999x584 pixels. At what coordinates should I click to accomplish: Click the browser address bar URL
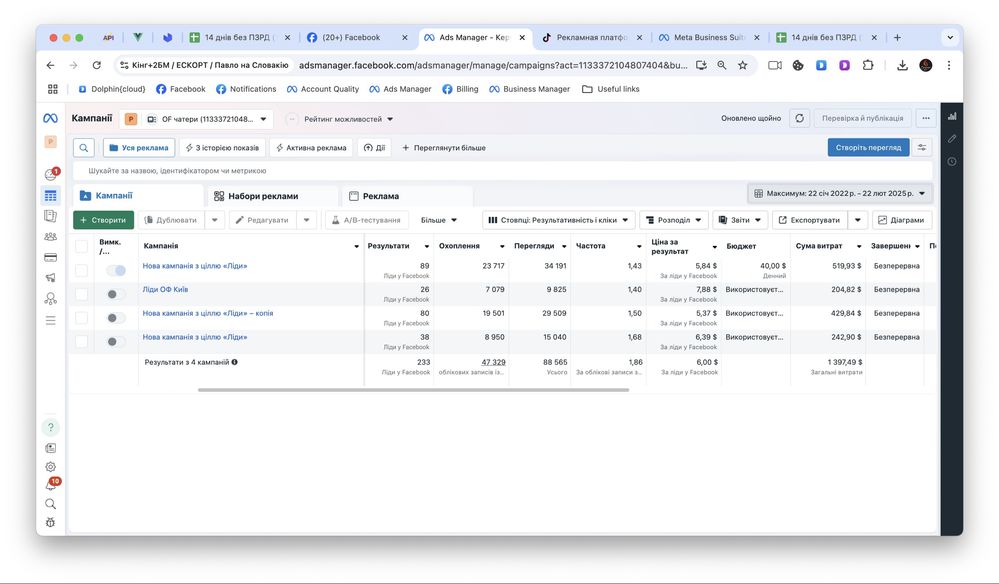(x=492, y=65)
